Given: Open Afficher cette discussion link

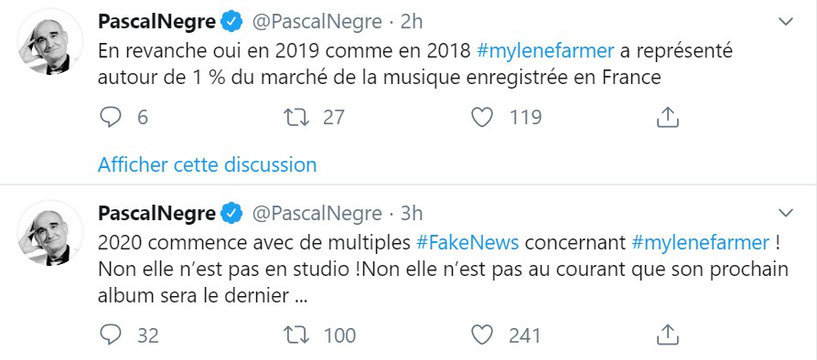Looking at the screenshot, I should point(207,165).
